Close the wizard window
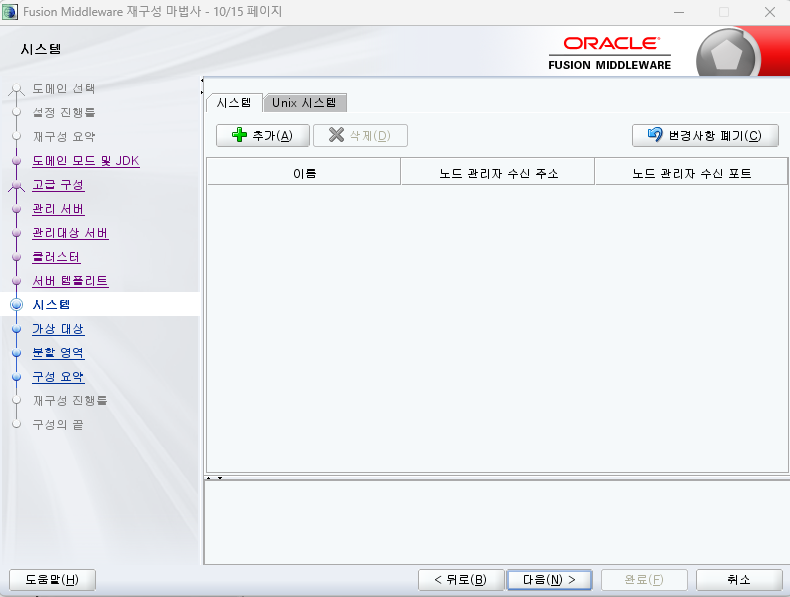 pos(769,12)
